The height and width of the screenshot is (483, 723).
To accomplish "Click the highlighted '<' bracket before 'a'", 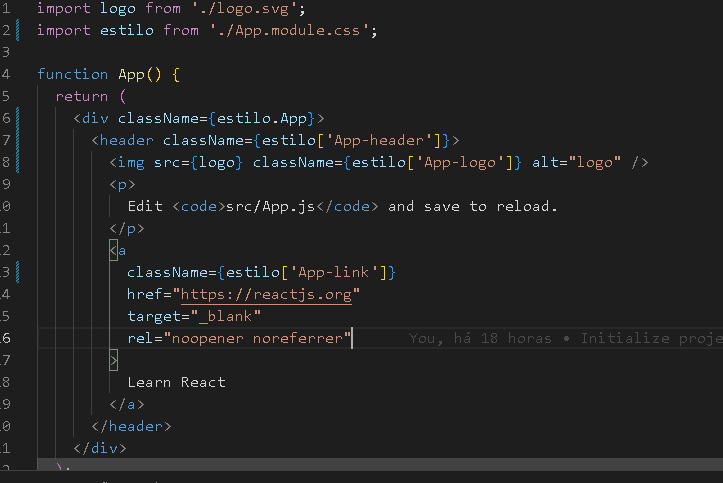I will tap(113, 250).
